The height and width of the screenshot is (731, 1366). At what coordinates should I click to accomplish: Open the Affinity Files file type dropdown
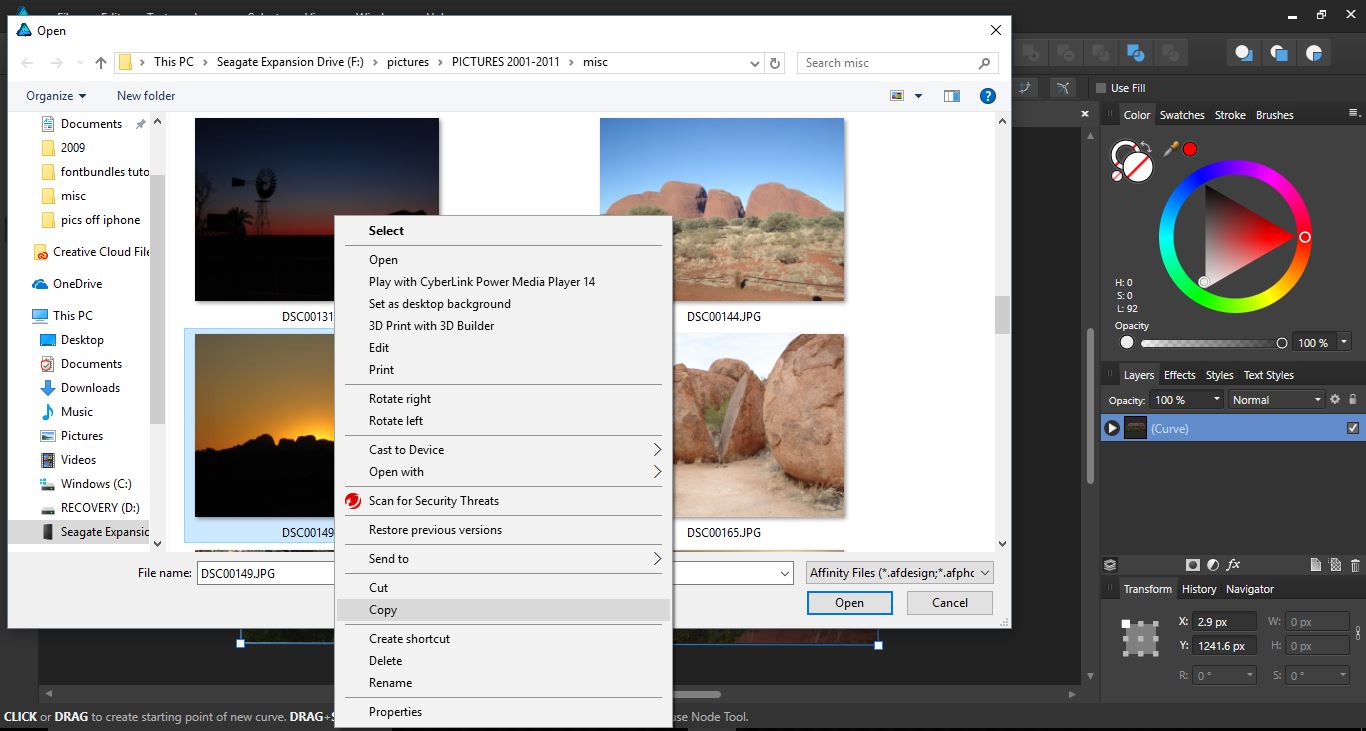(x=897, y=572)
